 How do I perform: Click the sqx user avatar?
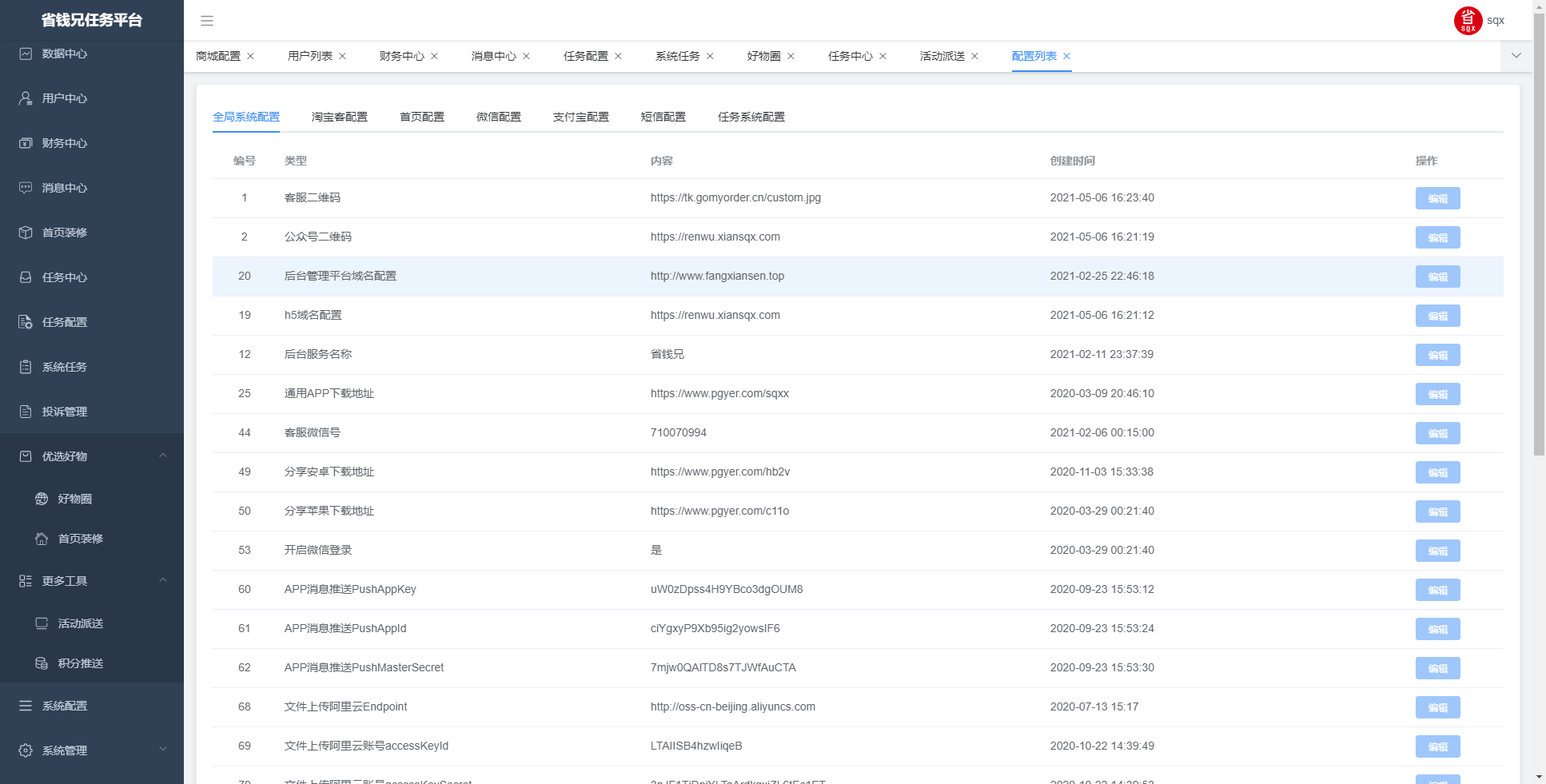[x=1468, y=21]
